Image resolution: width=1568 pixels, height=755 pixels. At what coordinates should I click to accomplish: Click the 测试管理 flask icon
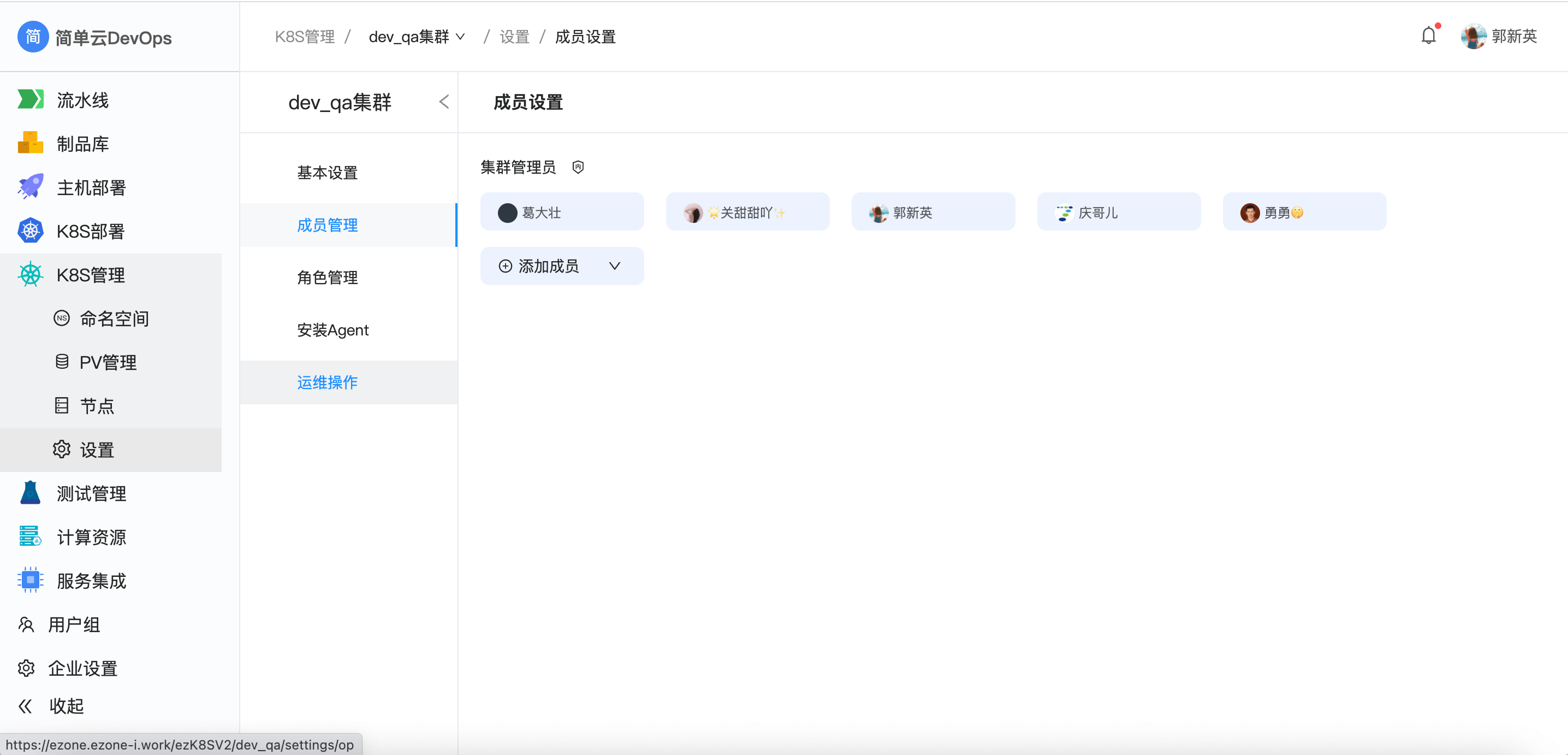[30, 493]
